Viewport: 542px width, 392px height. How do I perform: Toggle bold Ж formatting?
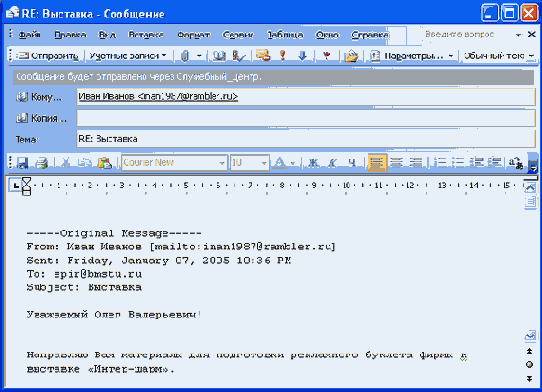pyautogui.click(x=314, y=162)
